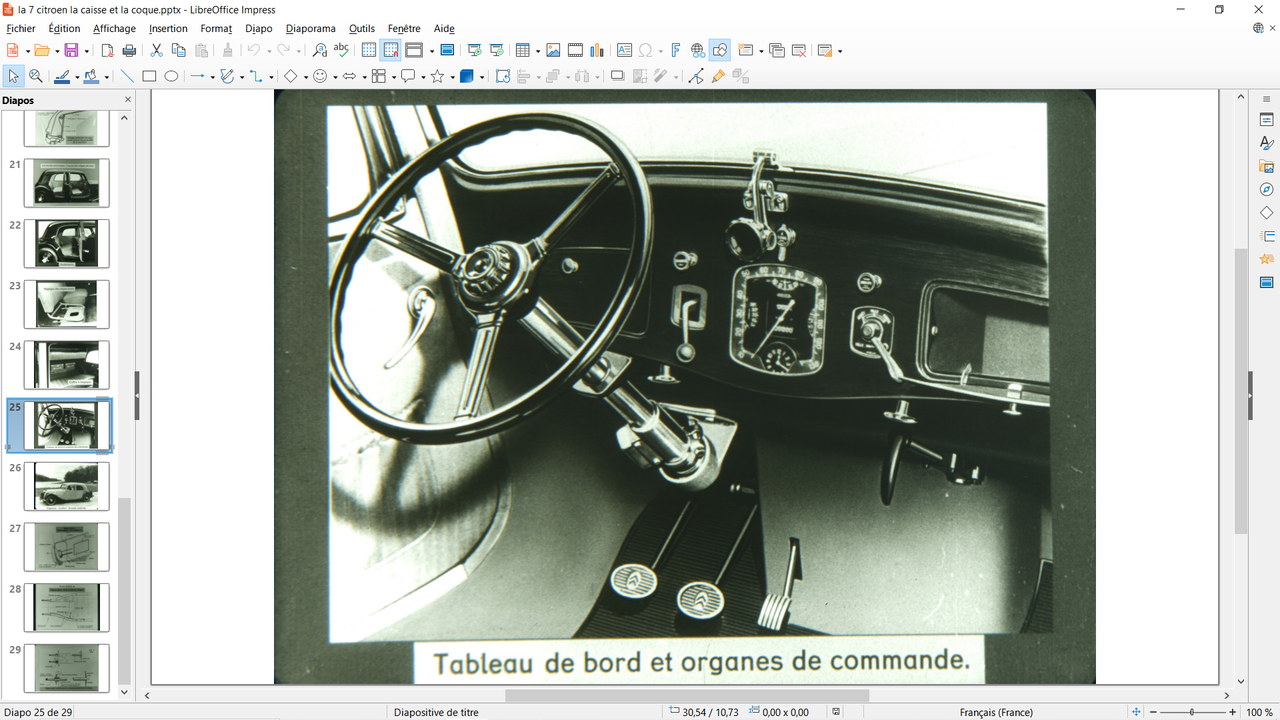Expand Table insert dropdown
Viewport: 1280px width, 720px height.
coord(537,51)
